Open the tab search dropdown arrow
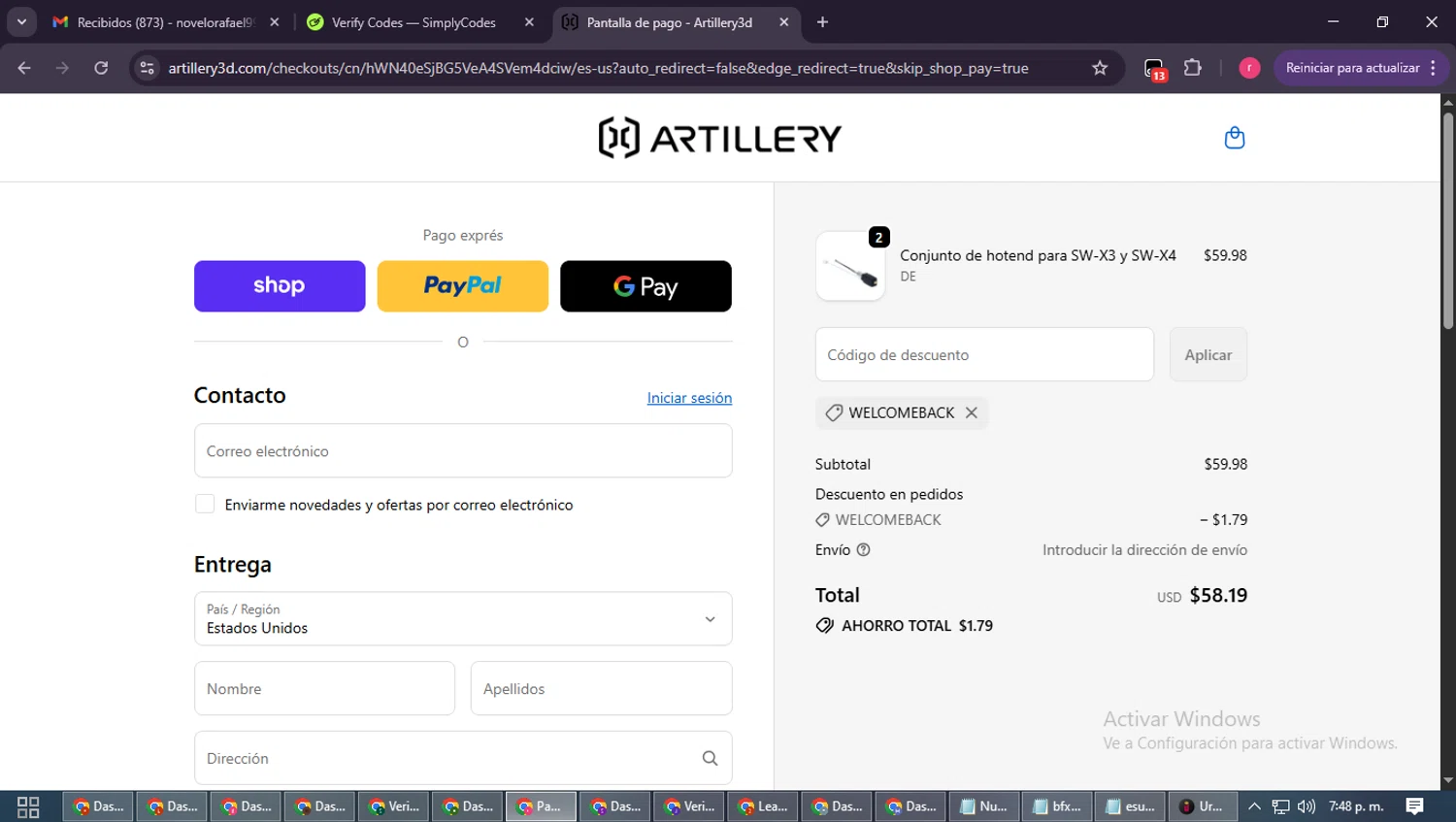Image resolution: width=1456 pixels, height=822 pixels. [21, 22]
